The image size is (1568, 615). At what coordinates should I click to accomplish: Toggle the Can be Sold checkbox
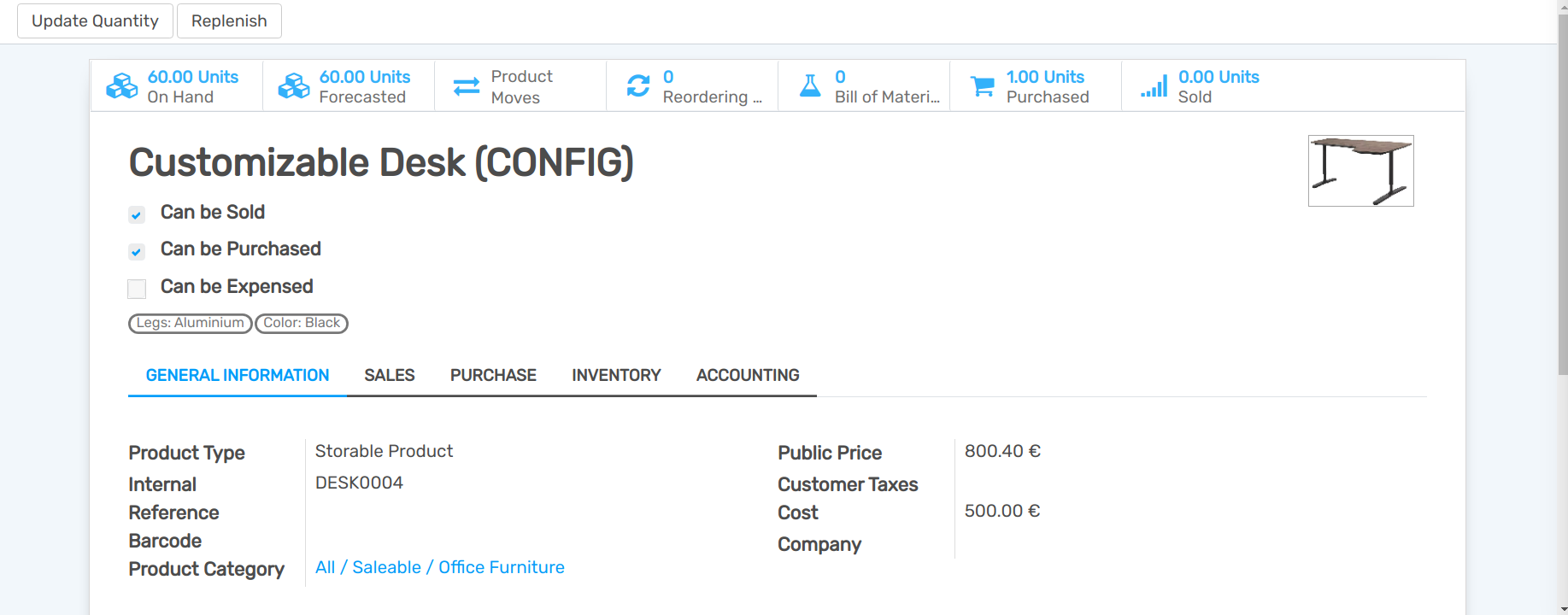pos(137,214)
